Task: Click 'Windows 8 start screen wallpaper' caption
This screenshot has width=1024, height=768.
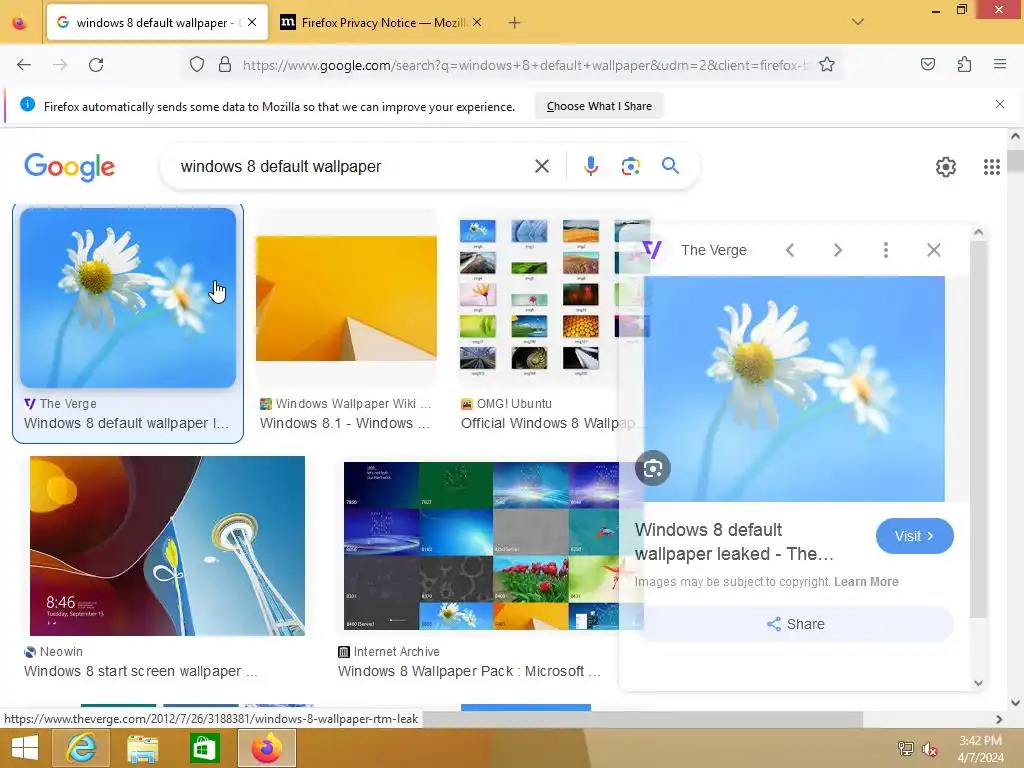Action: (140, 671)
